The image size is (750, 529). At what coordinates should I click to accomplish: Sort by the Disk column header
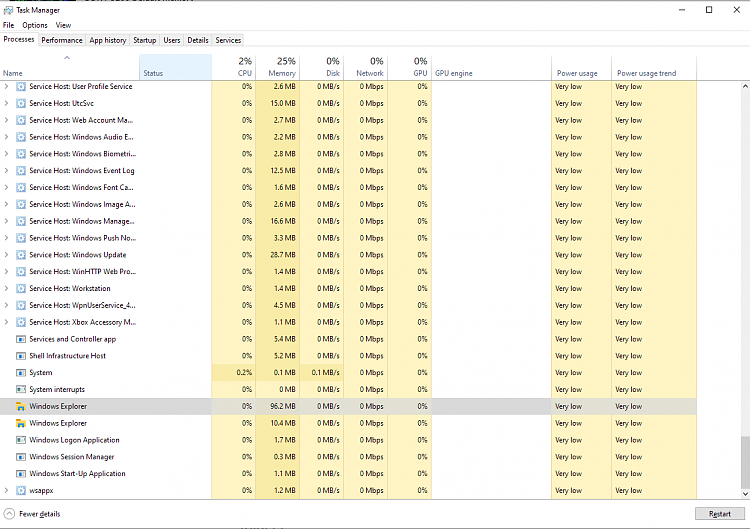click(322, 67)
